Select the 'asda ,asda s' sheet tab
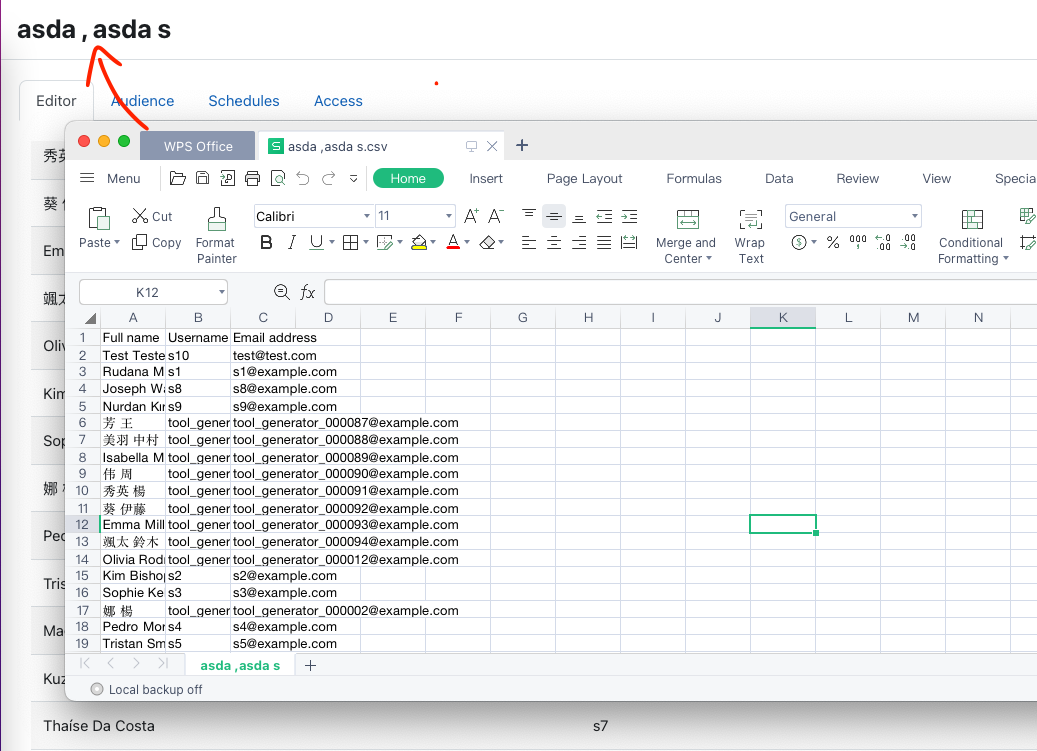 (x=240, y=666)
